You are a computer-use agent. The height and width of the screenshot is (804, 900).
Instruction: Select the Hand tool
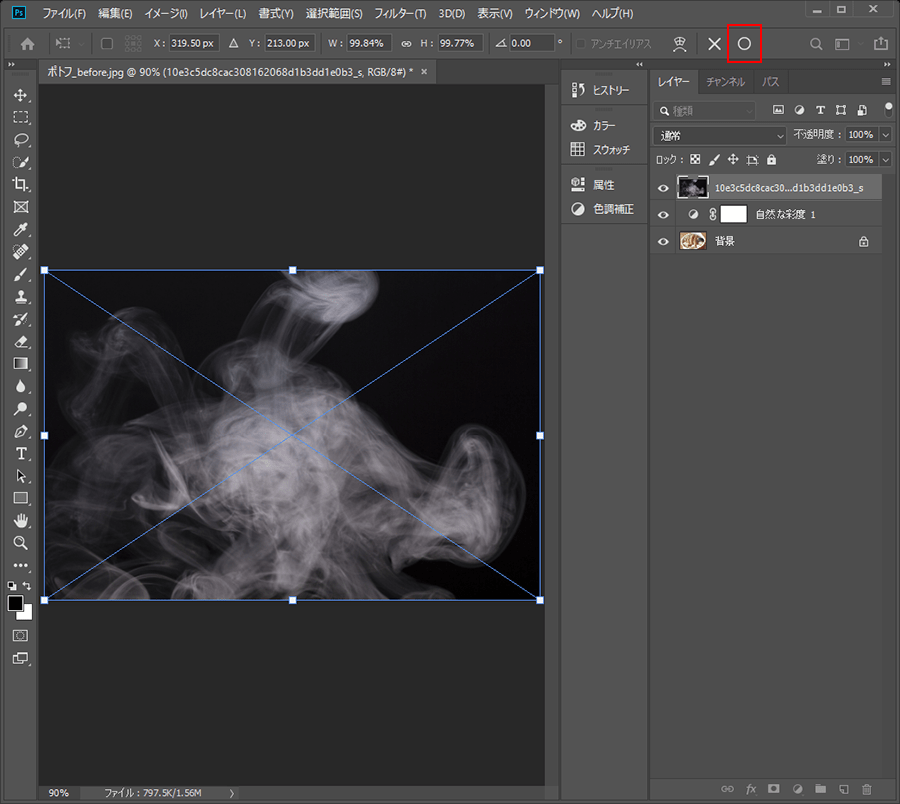point(20,520)
